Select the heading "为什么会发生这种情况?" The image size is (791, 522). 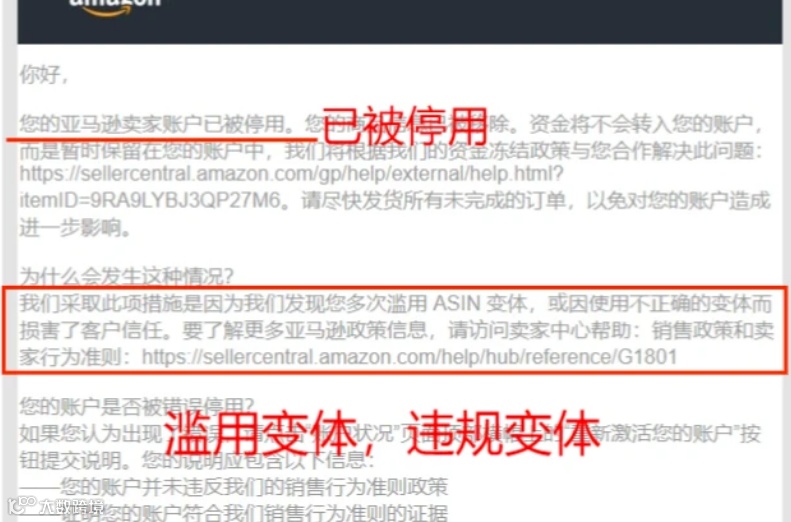click(127, 276)
